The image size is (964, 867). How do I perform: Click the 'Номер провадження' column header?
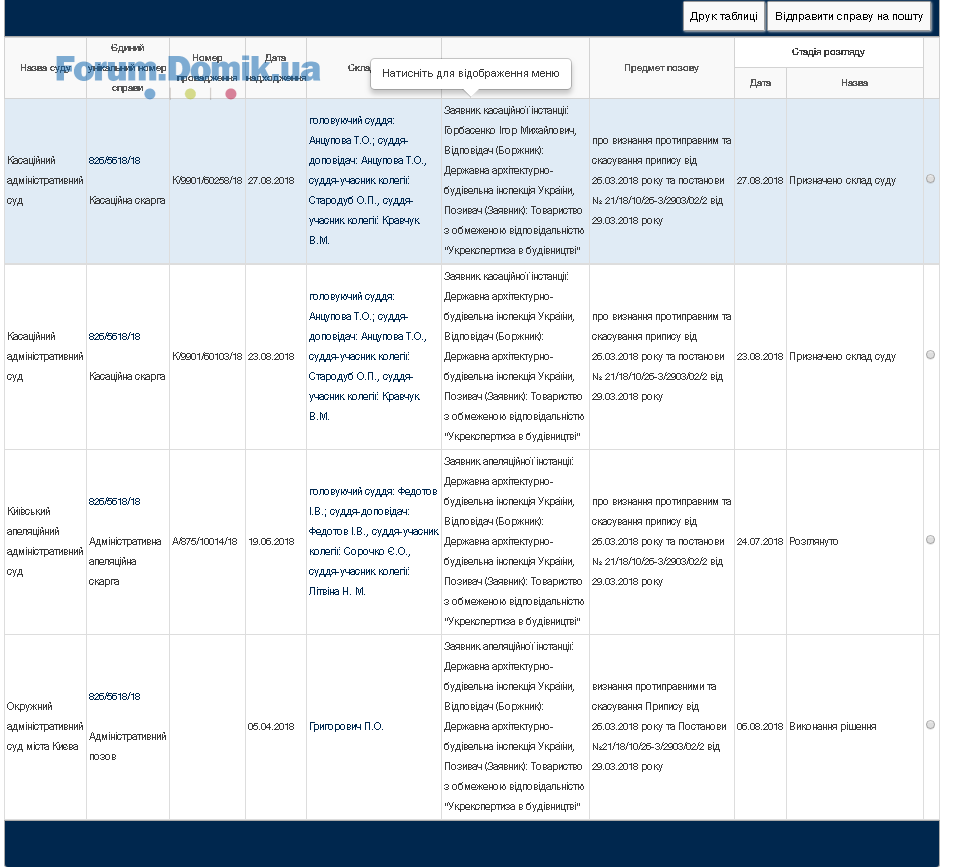pyautogui.click(x=207, y=68)
